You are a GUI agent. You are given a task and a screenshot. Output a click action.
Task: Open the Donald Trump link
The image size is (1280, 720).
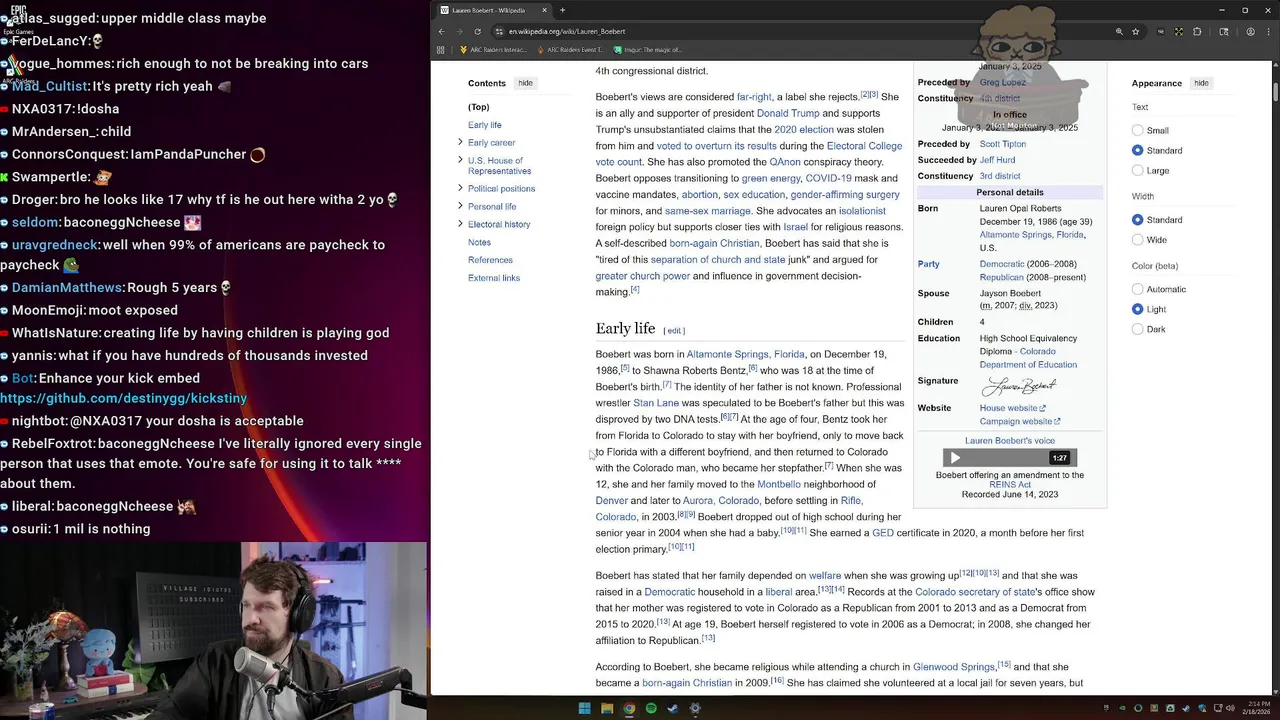[x=788, y=113]
